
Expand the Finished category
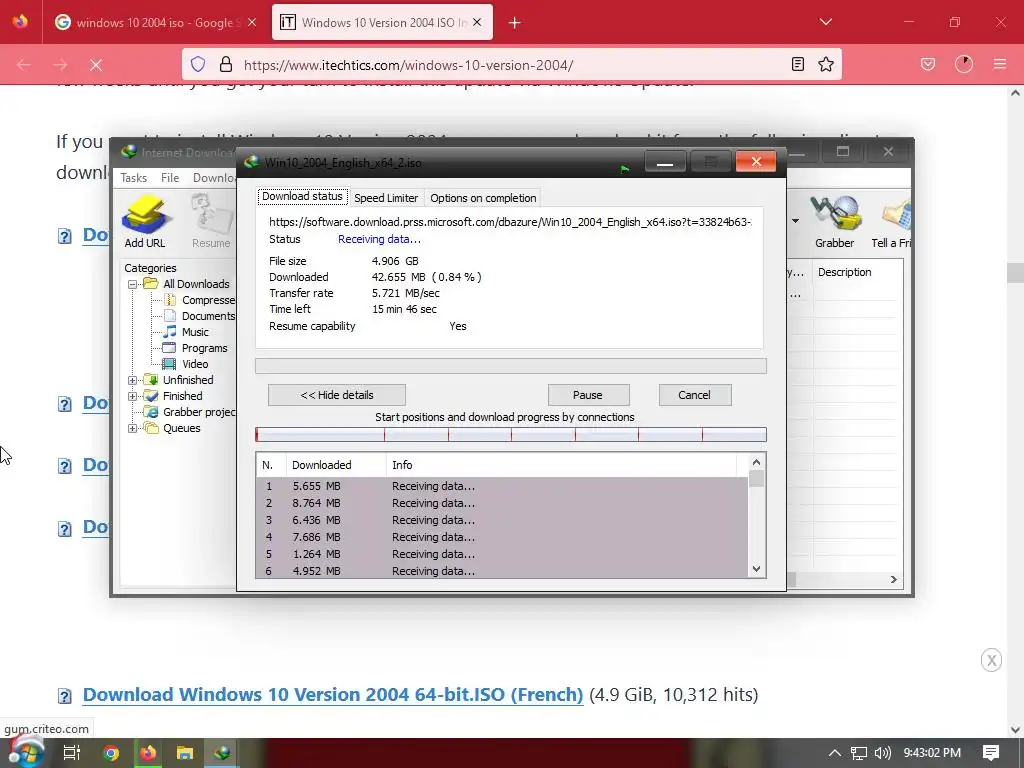[133, 396]
